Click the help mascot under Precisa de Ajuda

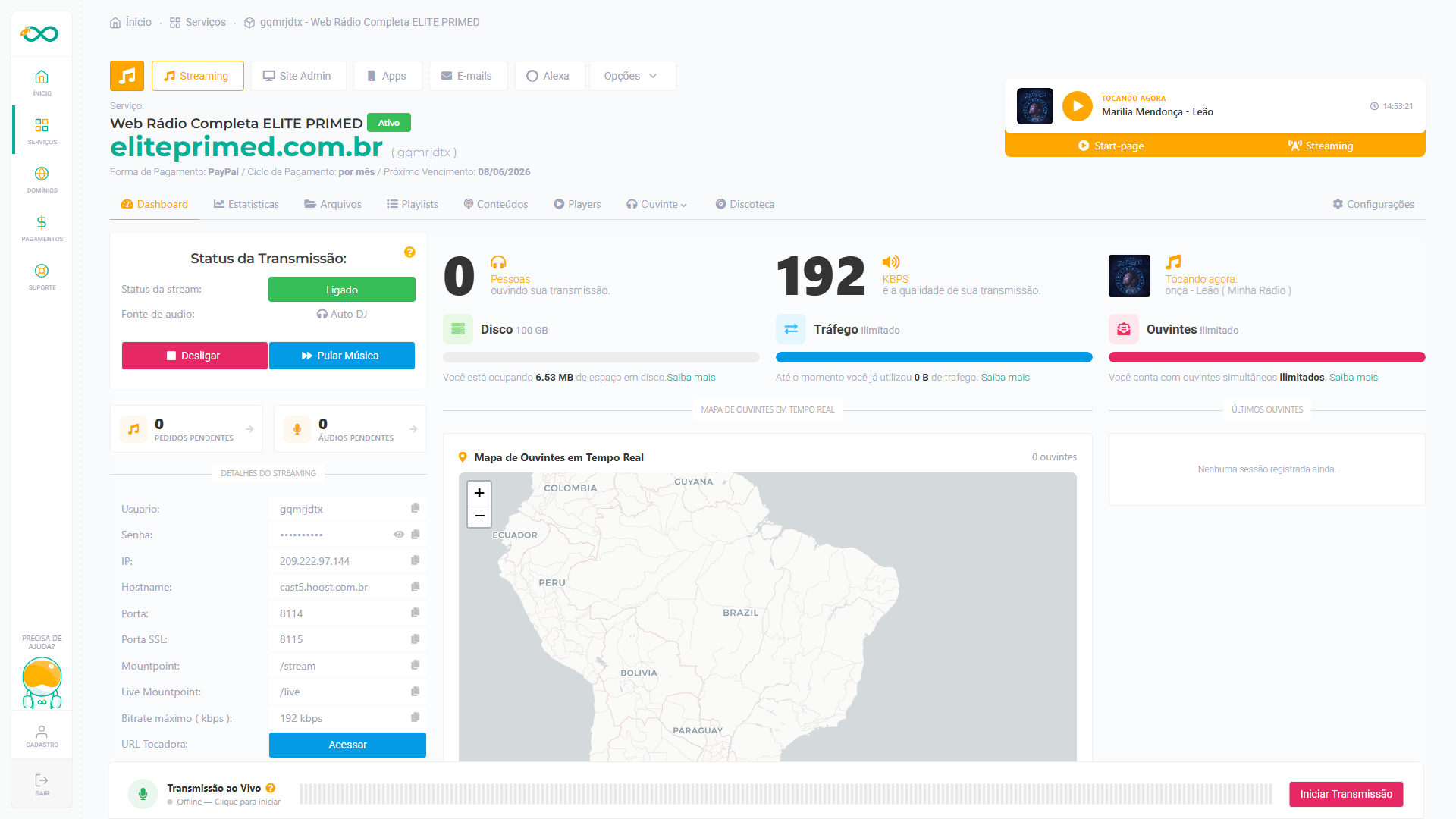42,682
